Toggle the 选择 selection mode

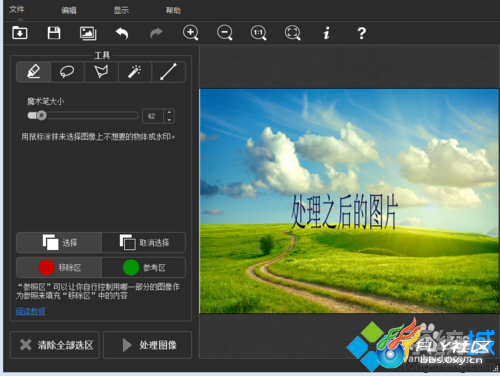pyautogui.click(x=59, y=242)
